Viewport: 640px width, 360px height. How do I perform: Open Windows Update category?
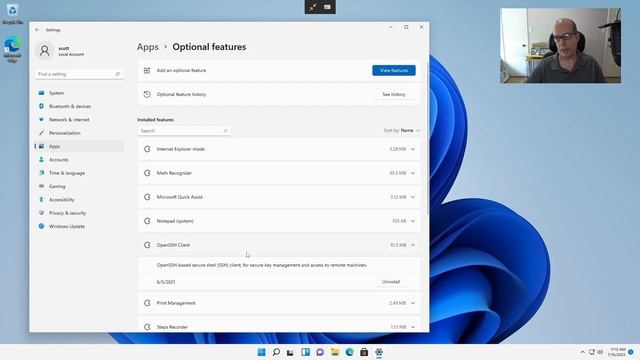click(x=79, y=226)
